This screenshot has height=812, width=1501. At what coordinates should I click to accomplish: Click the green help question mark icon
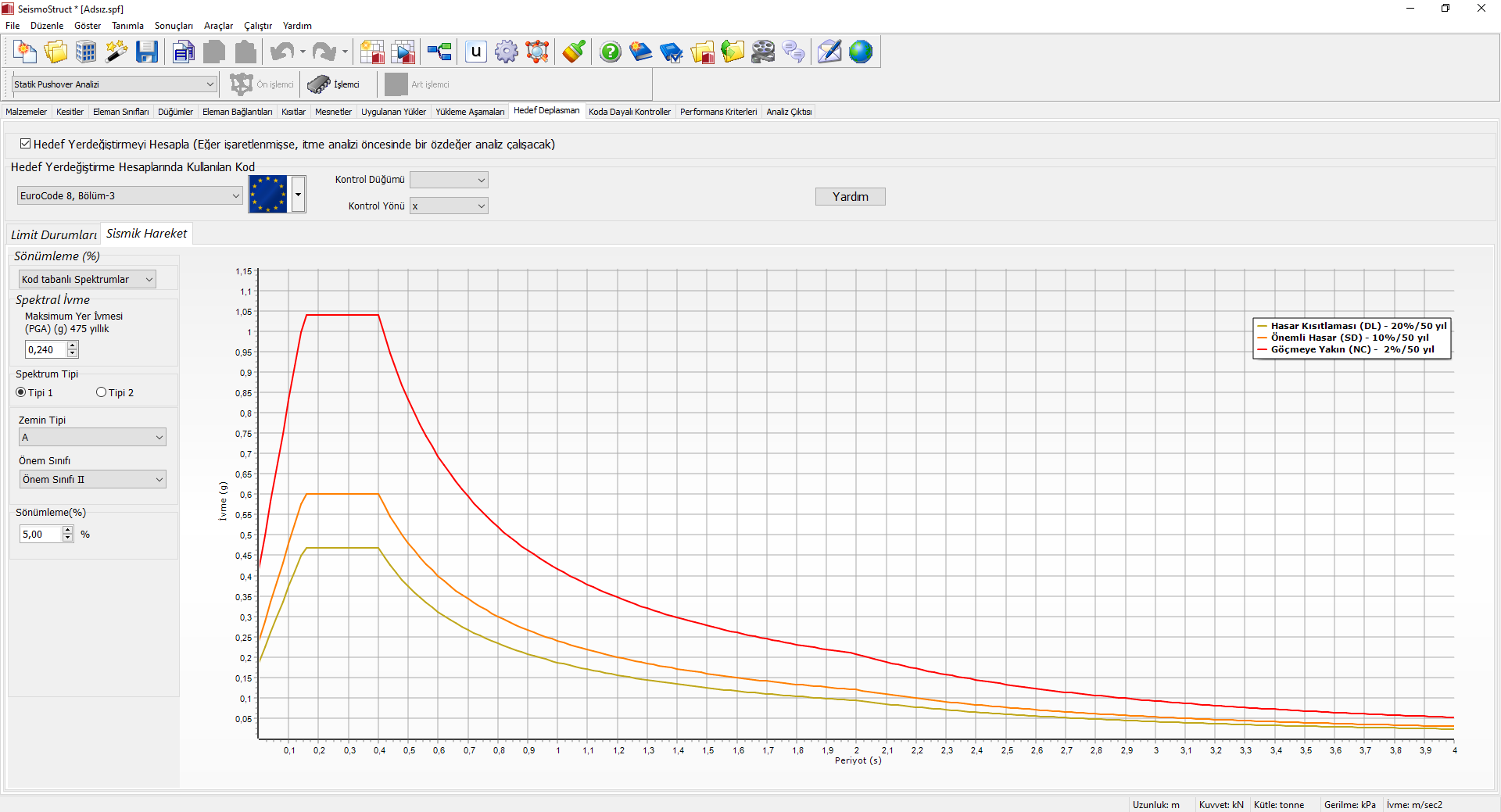(x=610, y=52)
